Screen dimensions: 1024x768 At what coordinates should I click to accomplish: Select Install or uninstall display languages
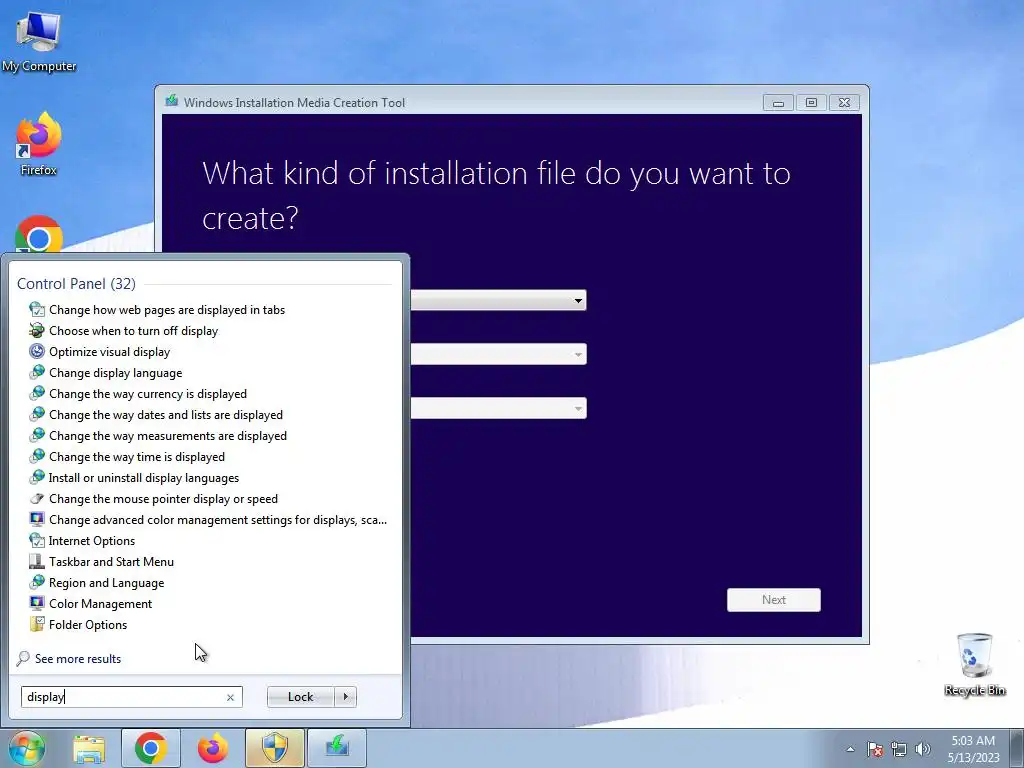point(144,477)
